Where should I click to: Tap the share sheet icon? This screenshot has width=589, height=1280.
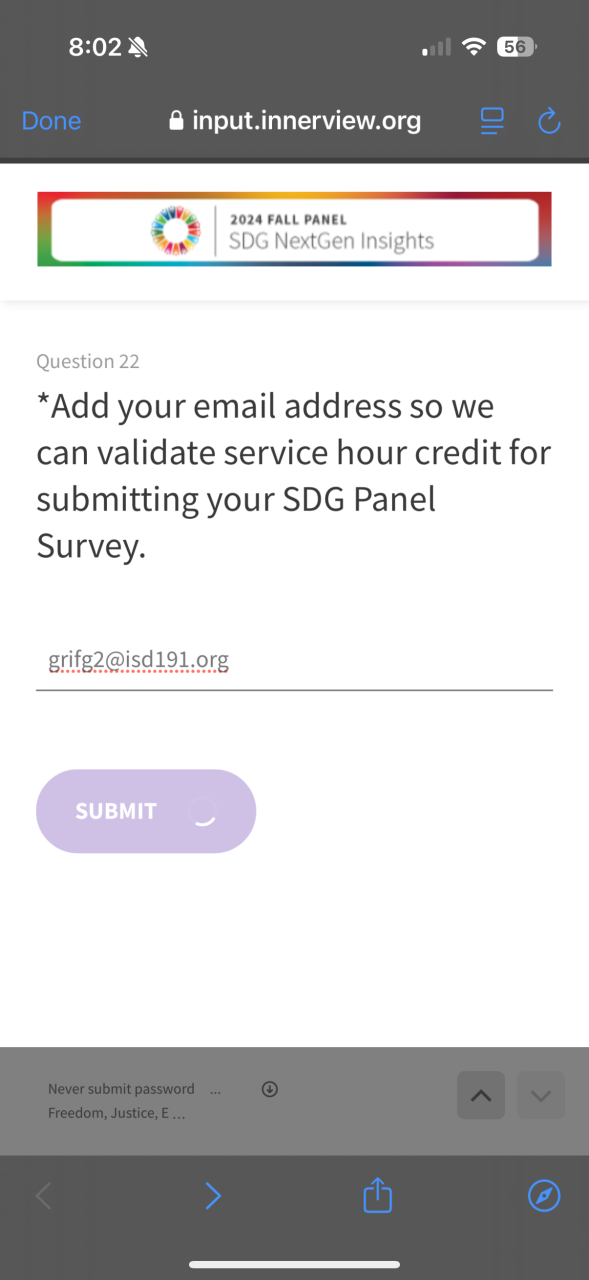(x=377, y=1194)
